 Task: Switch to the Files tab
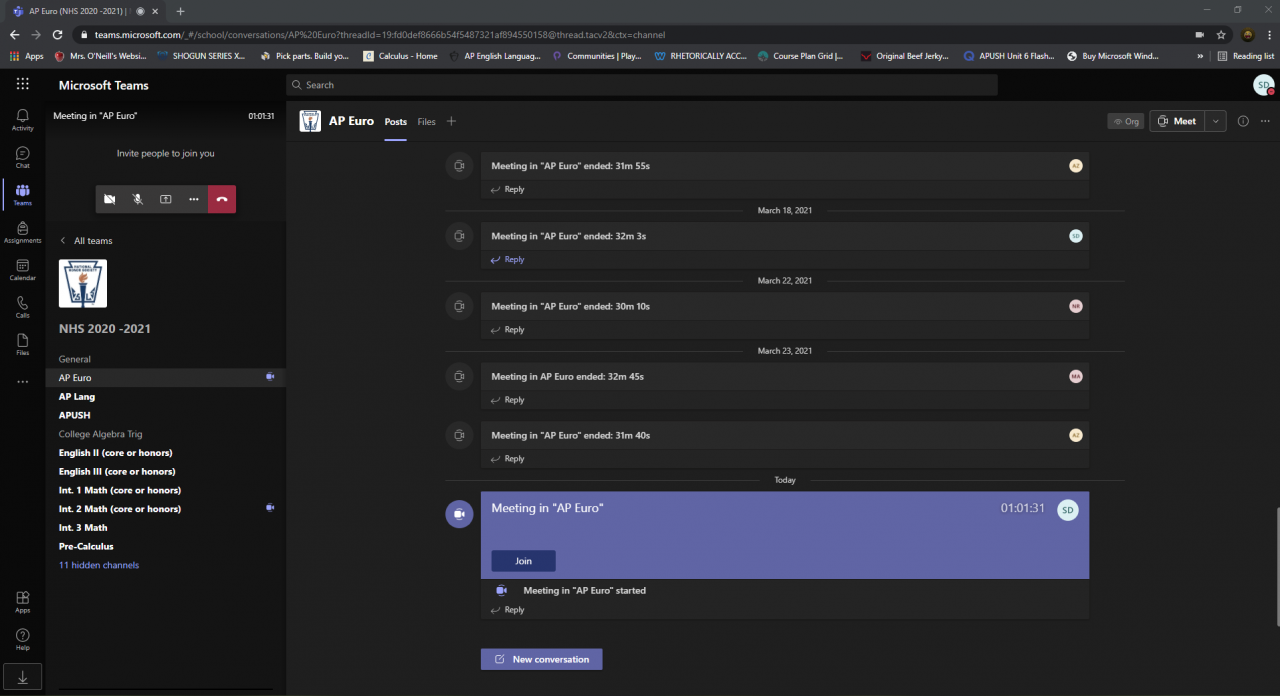[x=426, y=122]
